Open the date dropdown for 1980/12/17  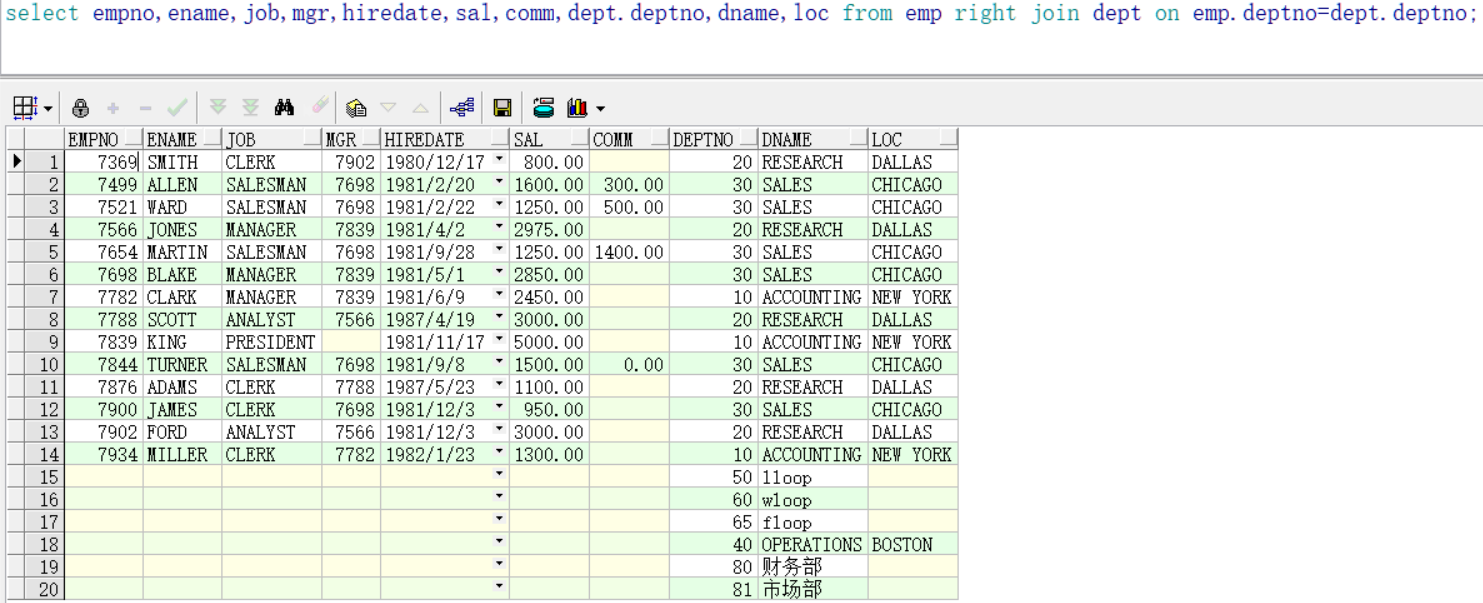pos(500,162)
